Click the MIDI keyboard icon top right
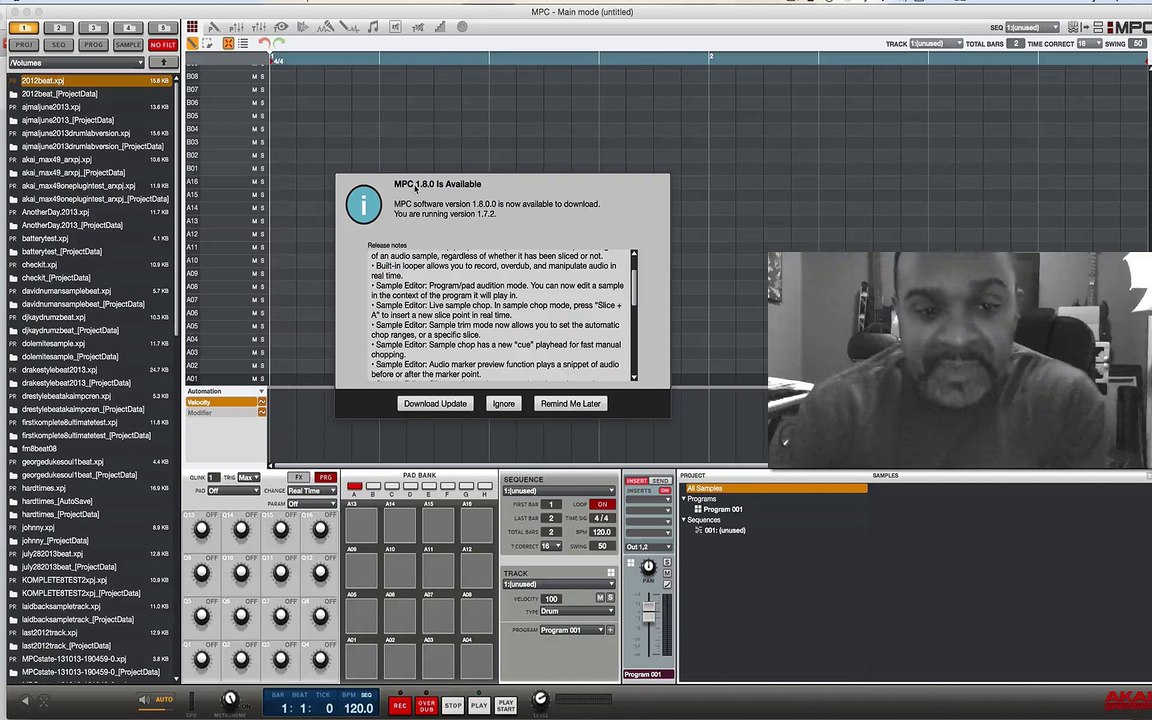1152x720 pixels. [1073, 27]
